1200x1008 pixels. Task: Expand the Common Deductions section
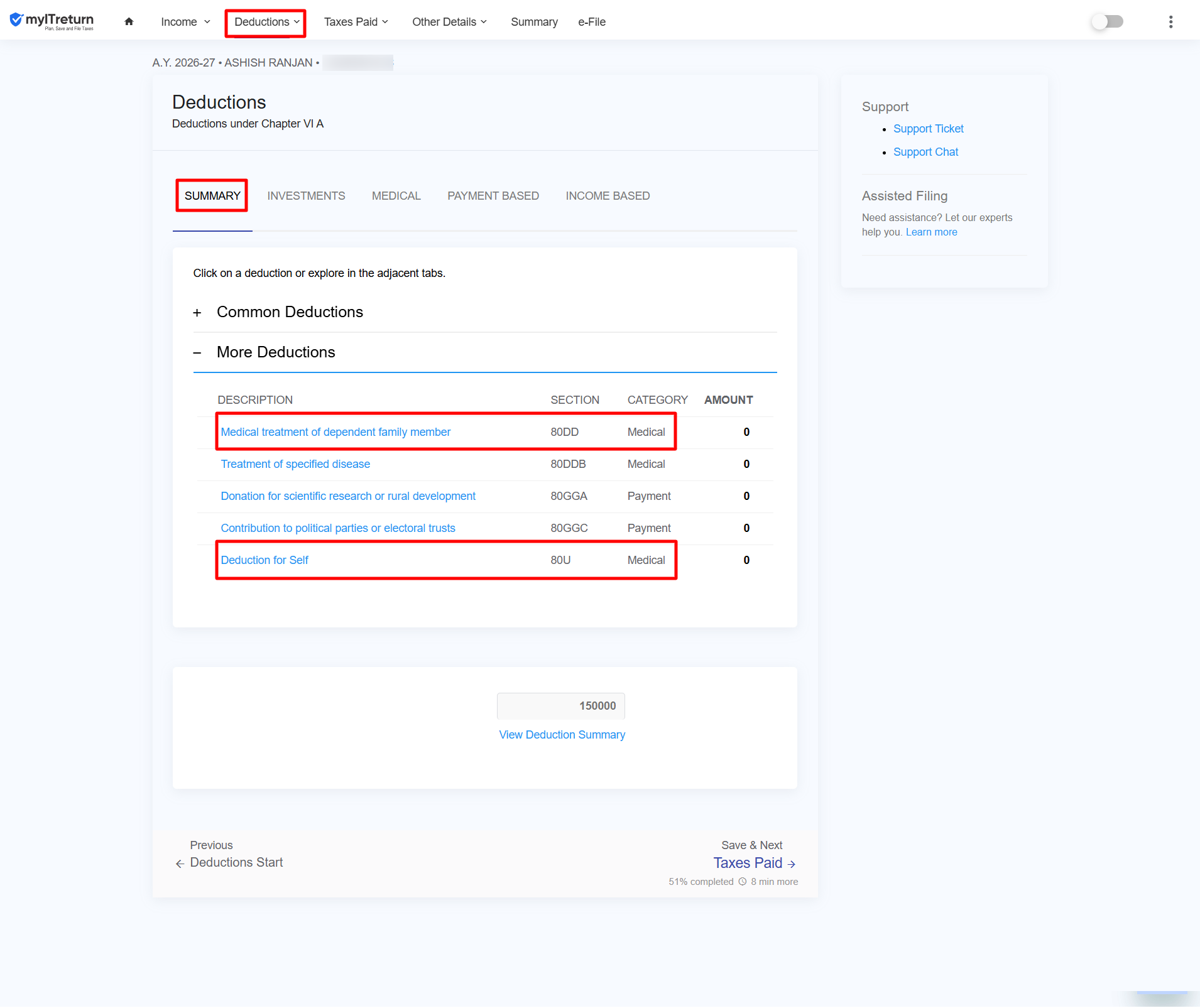484,312
